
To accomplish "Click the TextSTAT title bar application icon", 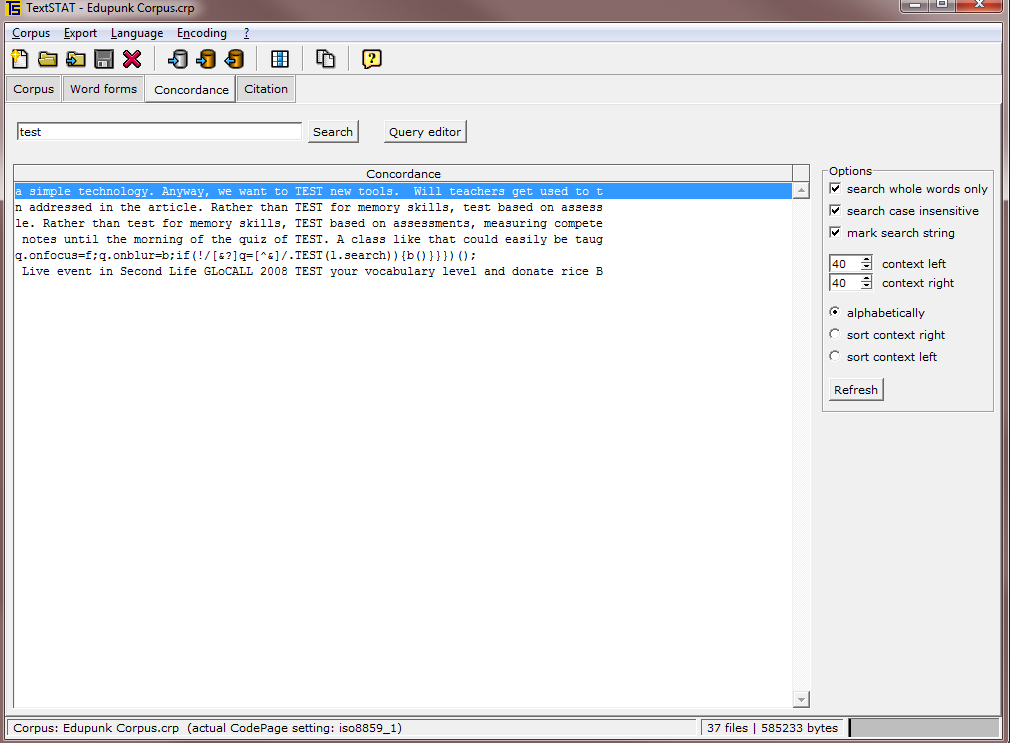I will click(x=12, y=8).
